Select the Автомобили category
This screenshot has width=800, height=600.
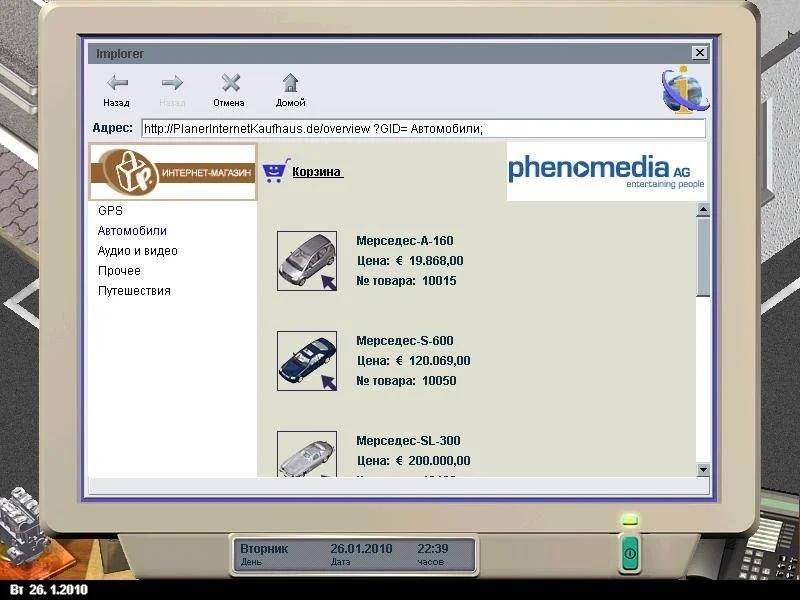132,231
